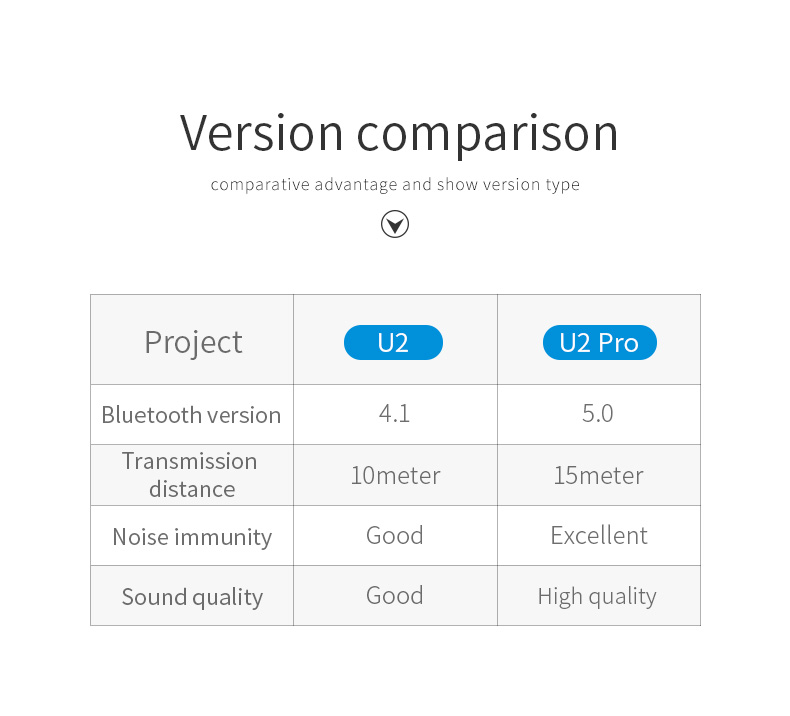The image size is (790, 716).
Task: Click the Version comparison heading
Action: (399, 133)
